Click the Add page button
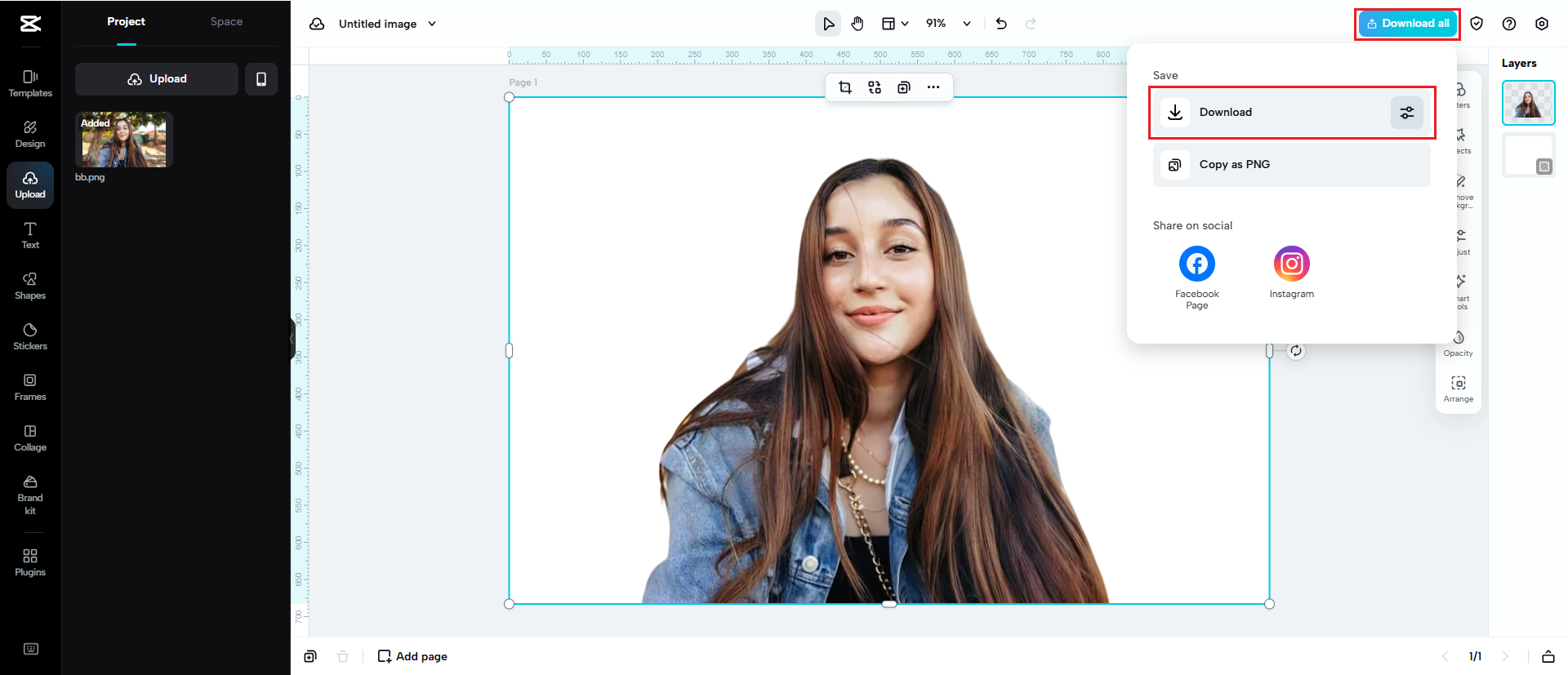Screen dimensions: 1568x675 (x=412, y=656)
